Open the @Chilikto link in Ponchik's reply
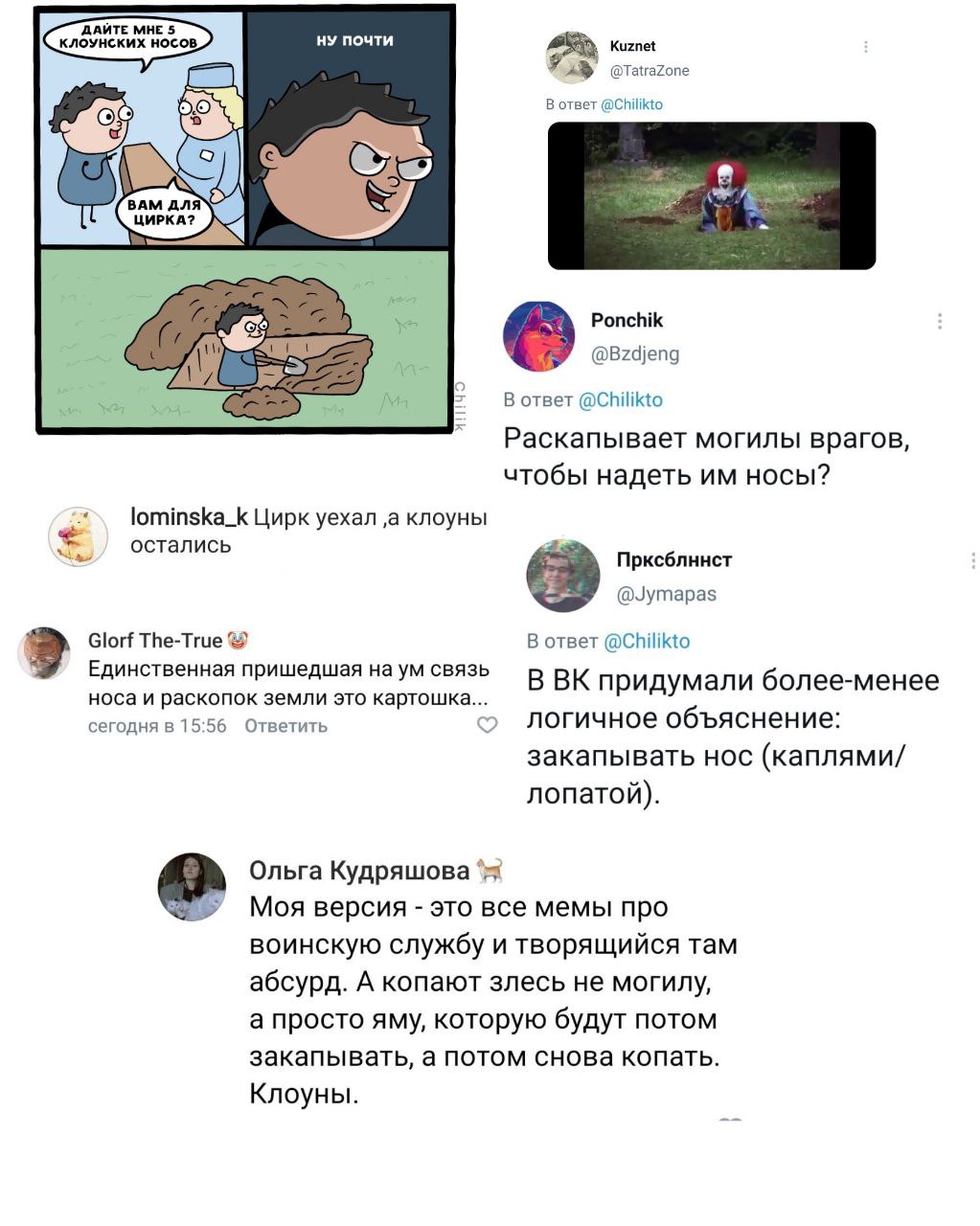The height and width of the screenshot is (1226, 980). (x=622, y=399)
